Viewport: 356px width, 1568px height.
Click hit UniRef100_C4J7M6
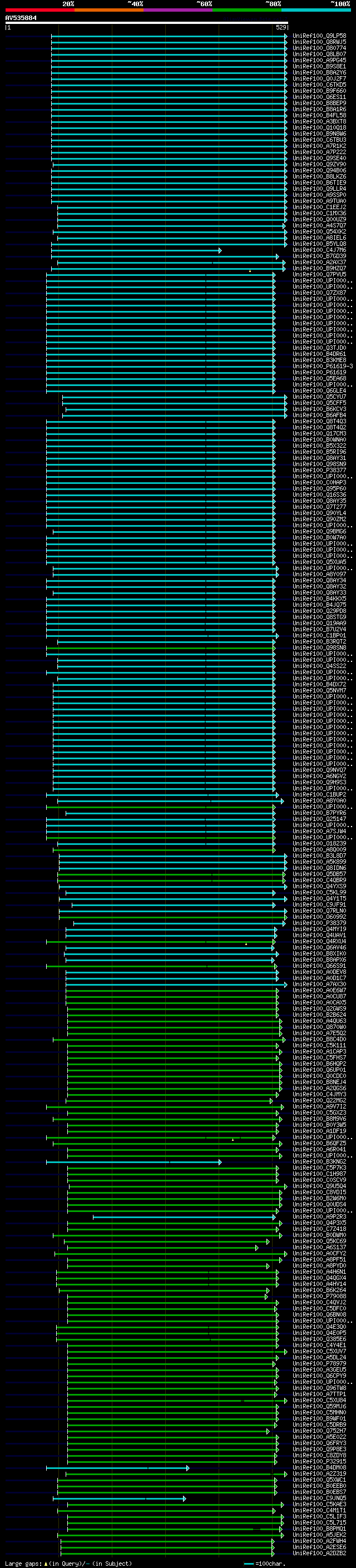[x=319, y=250]
